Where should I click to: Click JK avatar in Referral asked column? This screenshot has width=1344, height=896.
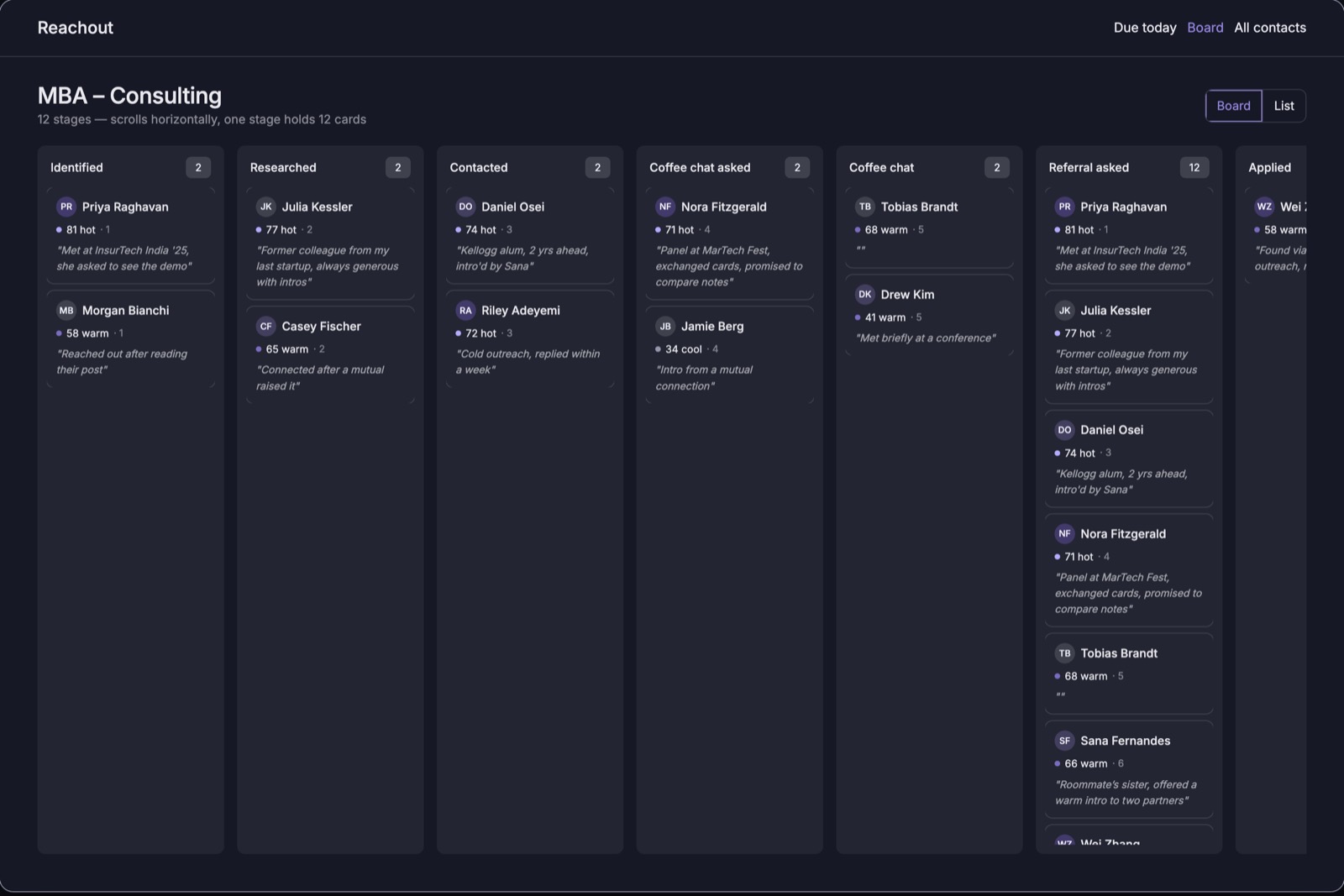(1065, 310)
